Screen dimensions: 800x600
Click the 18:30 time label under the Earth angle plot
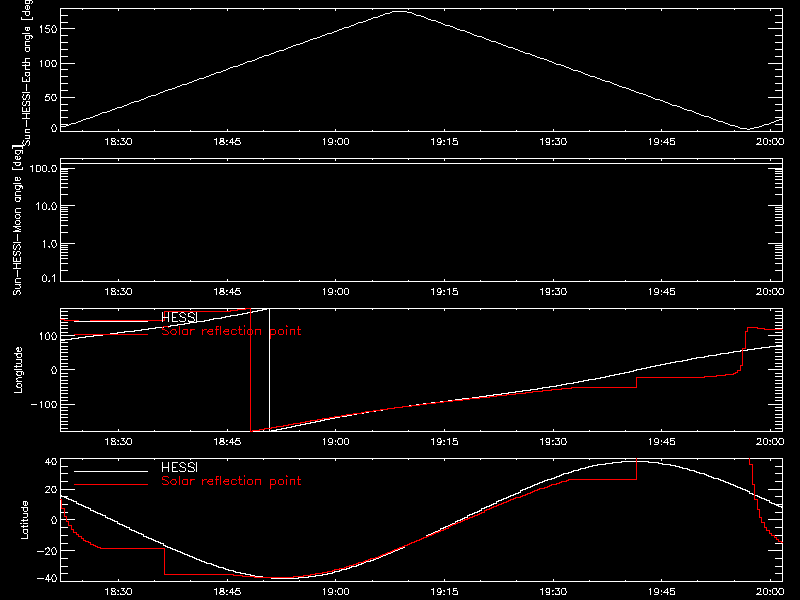click(118, 142)
